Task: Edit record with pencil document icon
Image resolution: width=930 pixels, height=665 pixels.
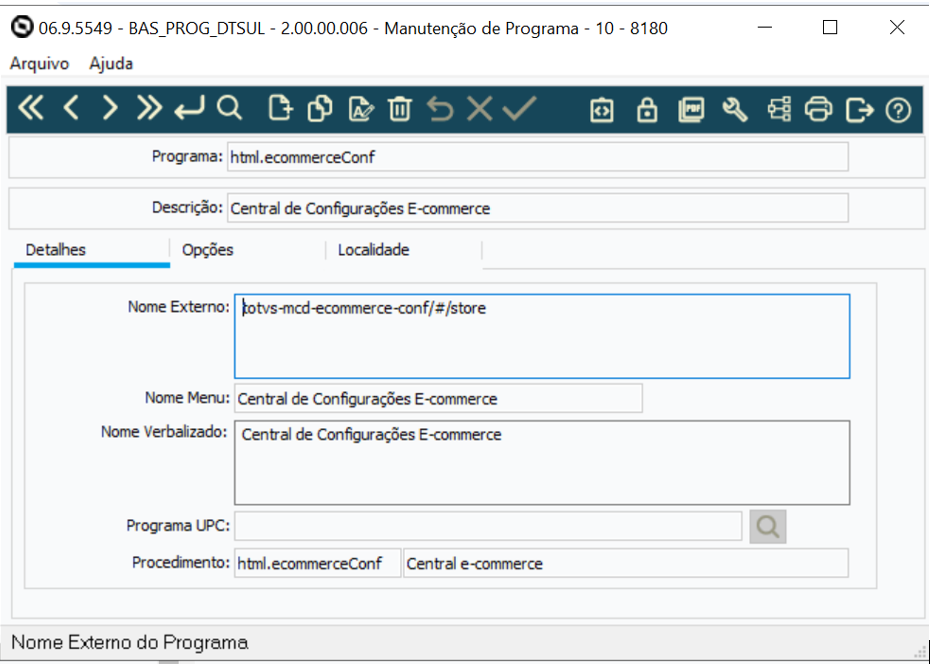Action: pyautogui.click(x=361, y=109)
